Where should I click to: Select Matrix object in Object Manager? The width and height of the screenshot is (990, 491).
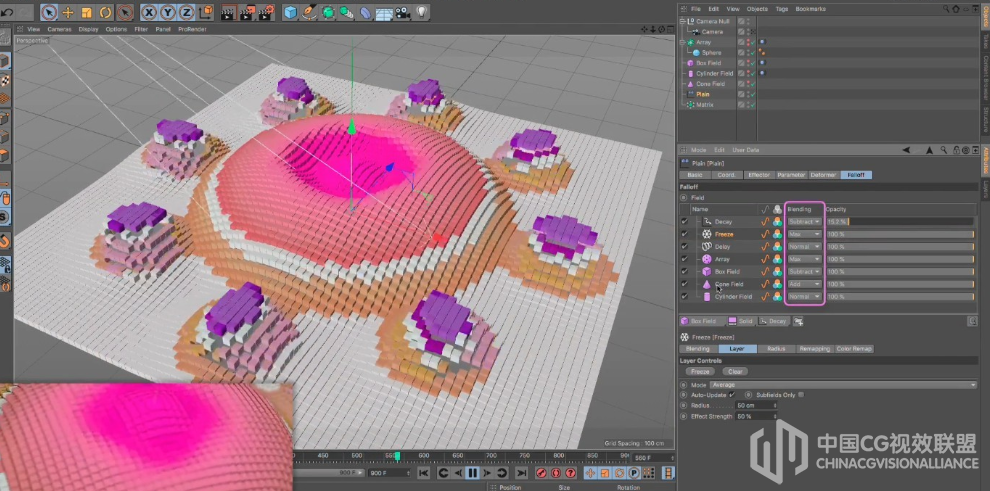coord(705,105)
